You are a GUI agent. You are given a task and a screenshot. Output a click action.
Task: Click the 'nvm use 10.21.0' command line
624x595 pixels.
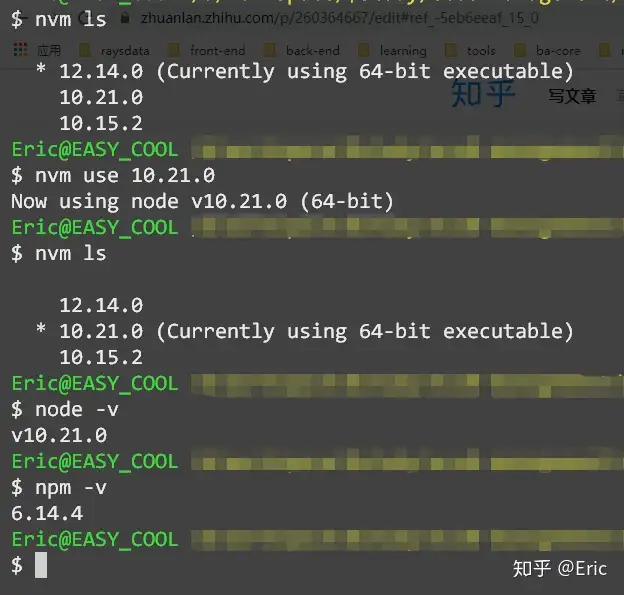(x=113, y=176)
